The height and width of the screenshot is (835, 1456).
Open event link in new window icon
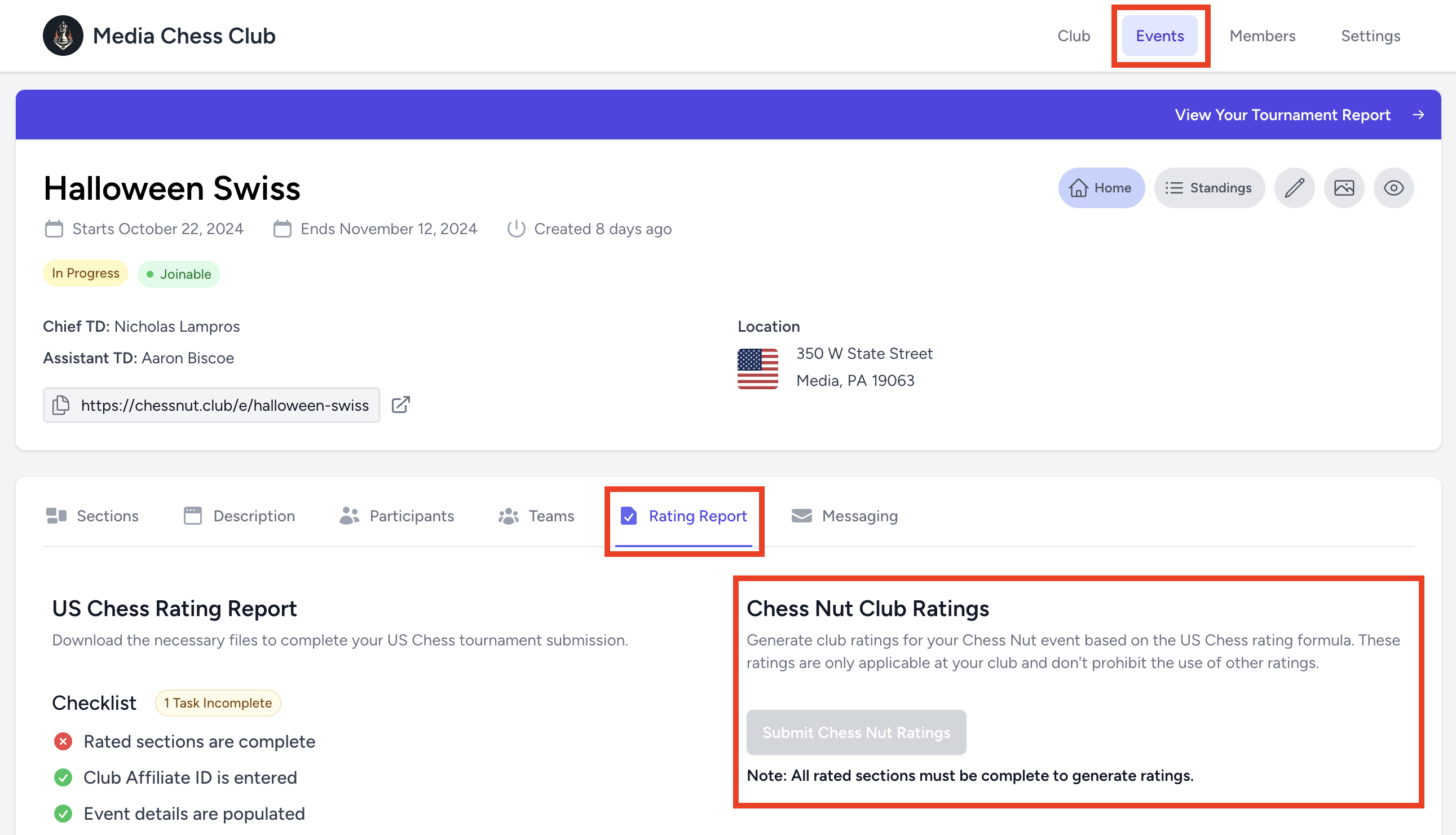click(x=400, y=405)
